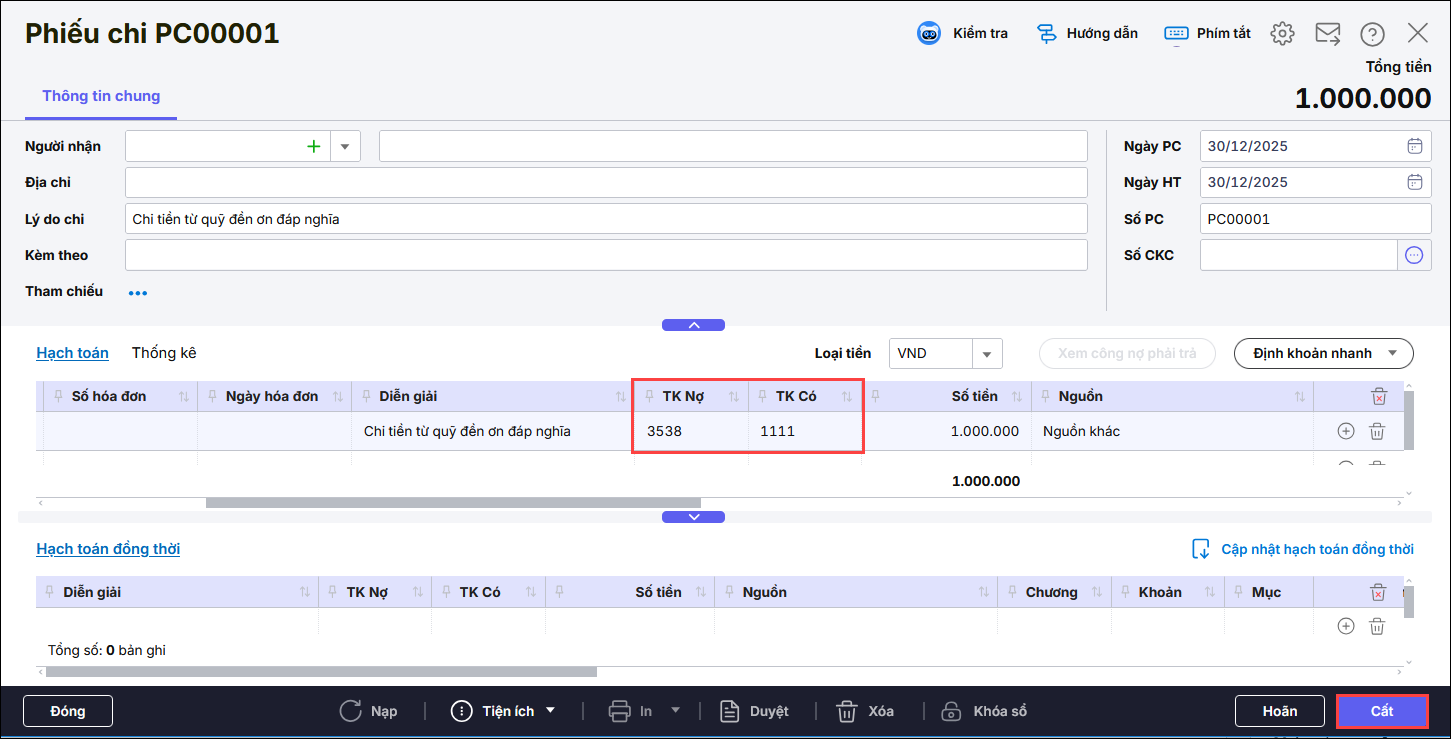The height and width of the screenshot is (739, 1451).
Task: Click the mail envelope icon
Action: coord(1327,33)
